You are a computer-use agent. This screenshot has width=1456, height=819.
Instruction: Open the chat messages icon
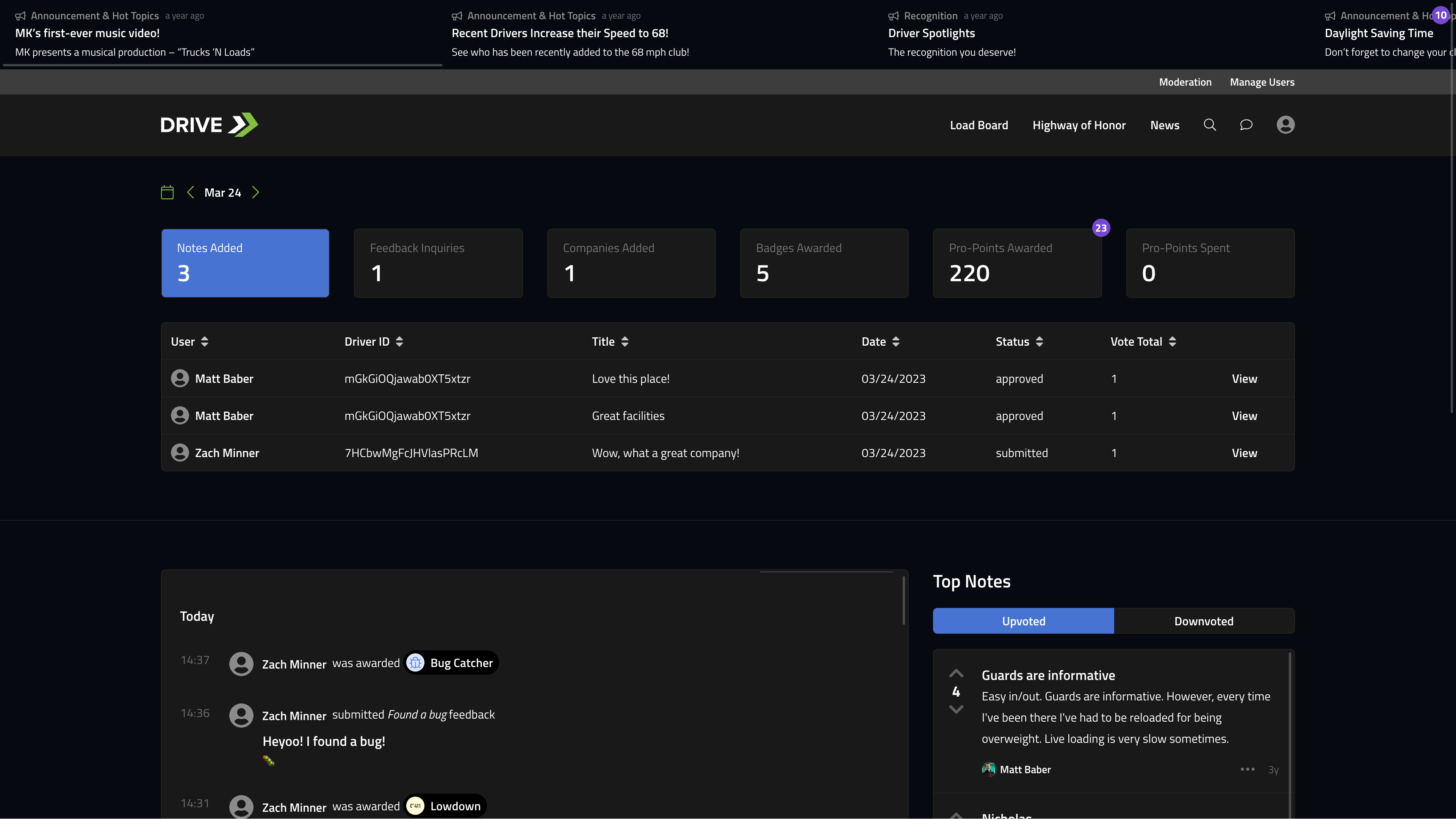coord(1246,124)
